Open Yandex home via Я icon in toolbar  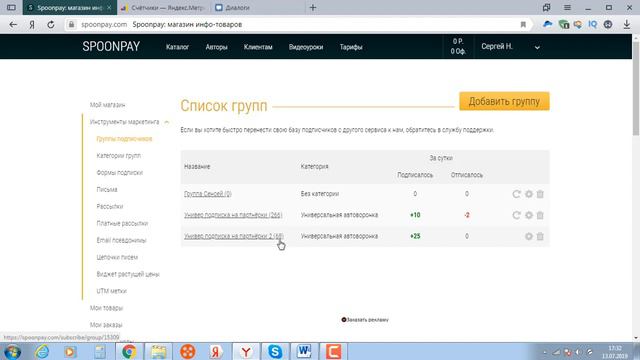32,24
